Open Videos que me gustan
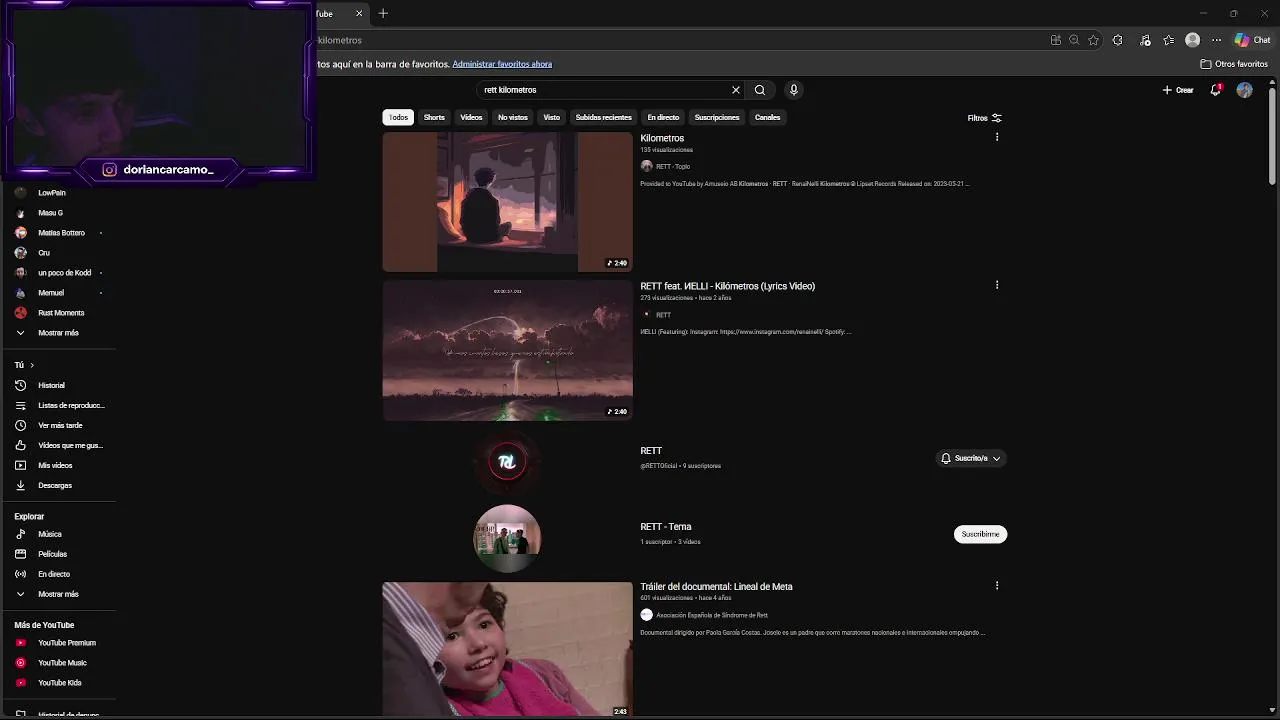 pyautogui.click(x=58, y=445)
